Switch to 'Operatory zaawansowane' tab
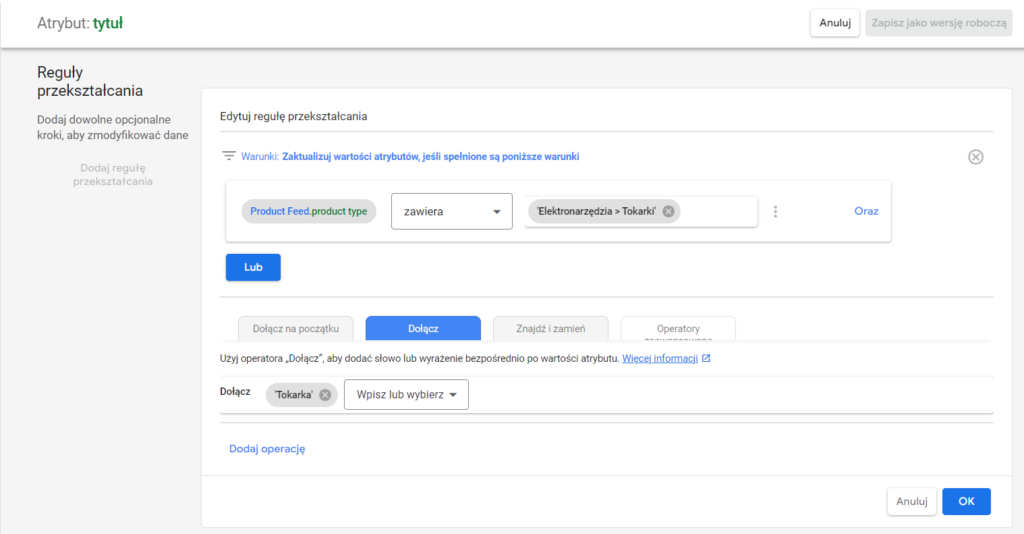This screenshot has width=1024, height=534. click(x=678, y=328)
